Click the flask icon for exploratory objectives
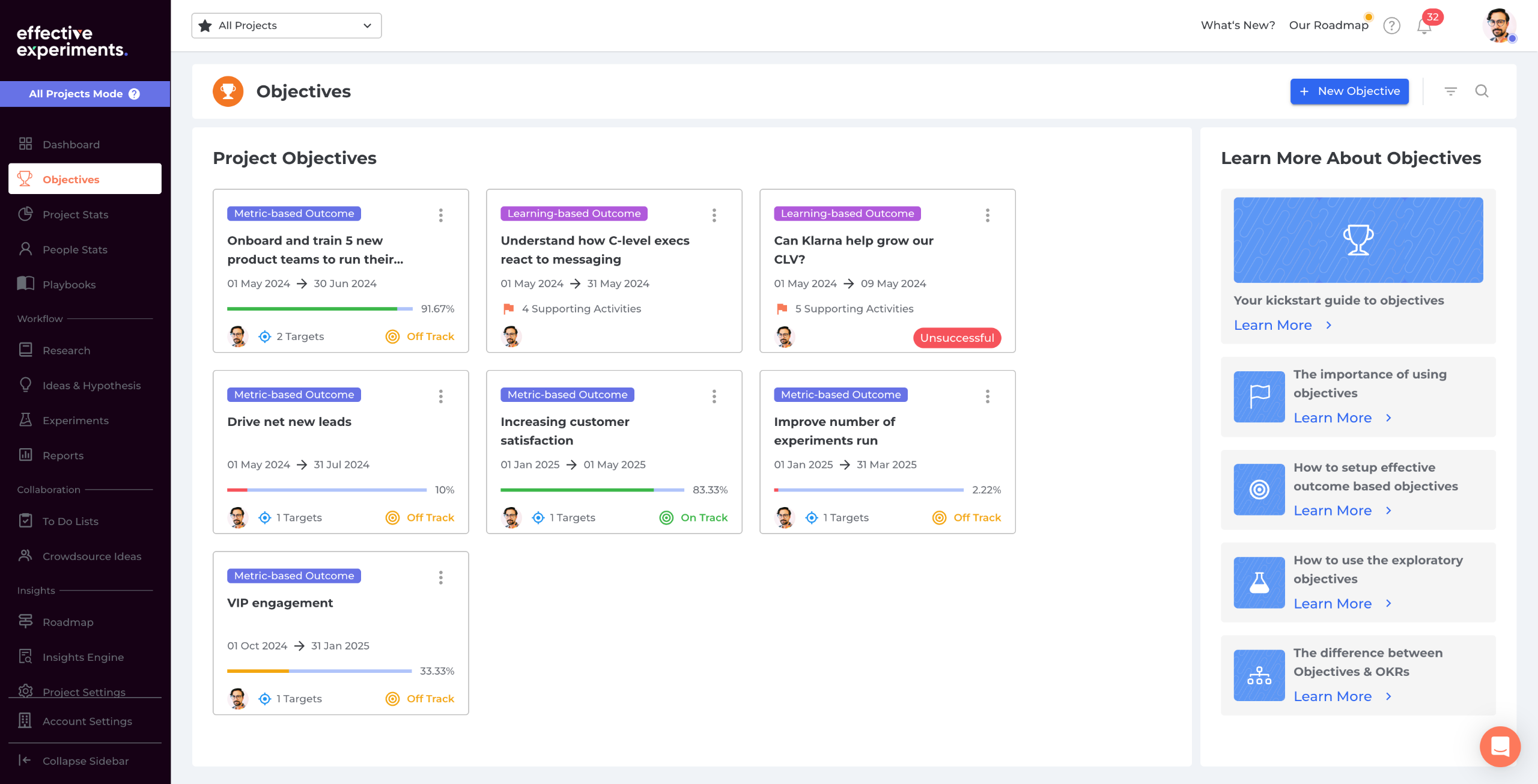 [1259, 582]
